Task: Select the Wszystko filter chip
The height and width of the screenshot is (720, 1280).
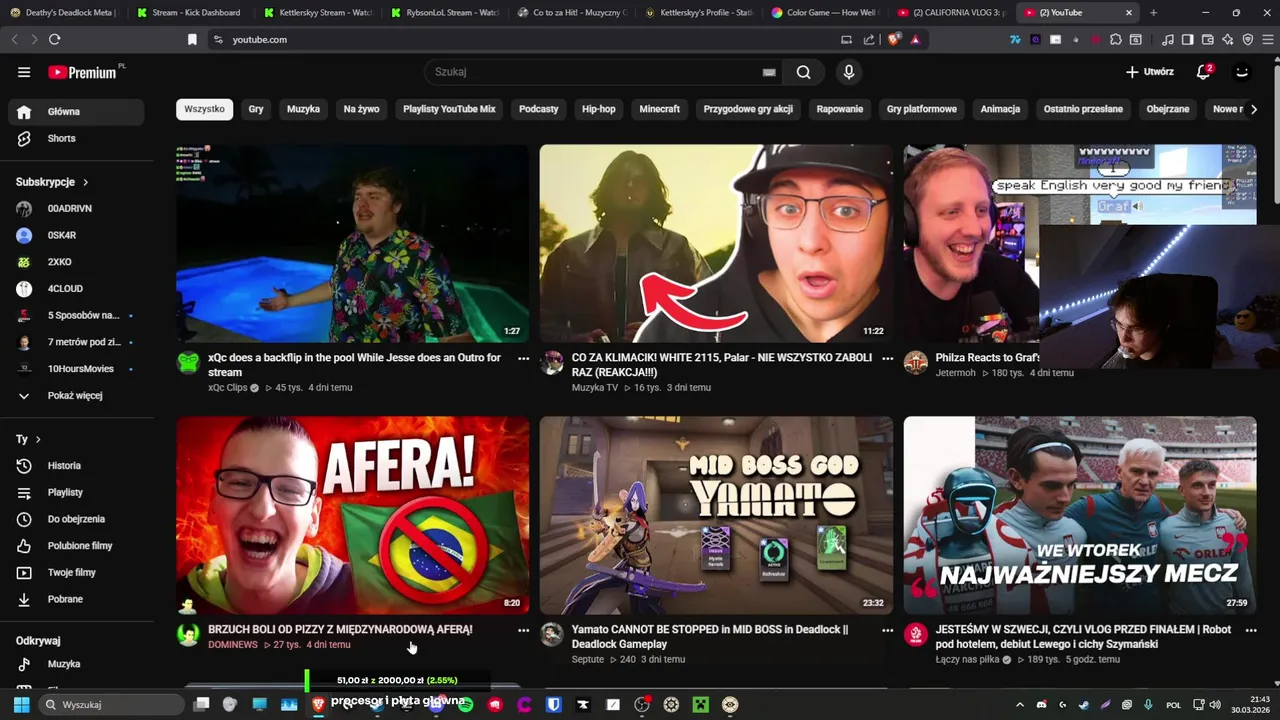Action: (205, 109)
